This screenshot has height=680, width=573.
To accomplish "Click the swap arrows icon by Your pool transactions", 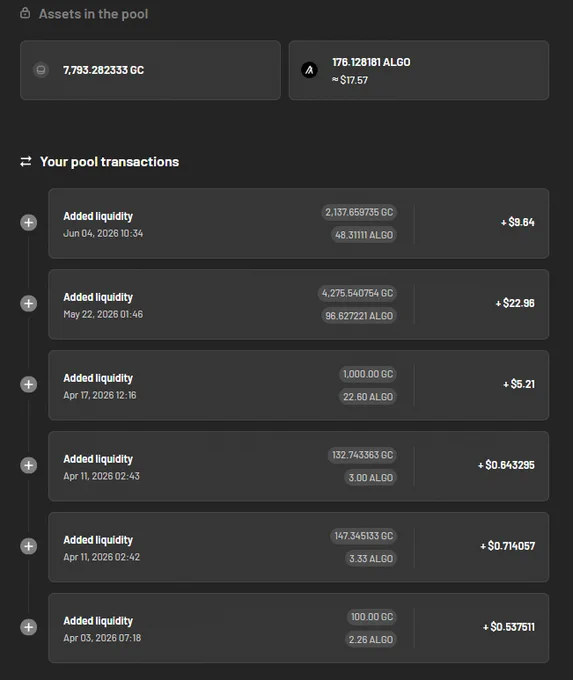I will [26, 161].
